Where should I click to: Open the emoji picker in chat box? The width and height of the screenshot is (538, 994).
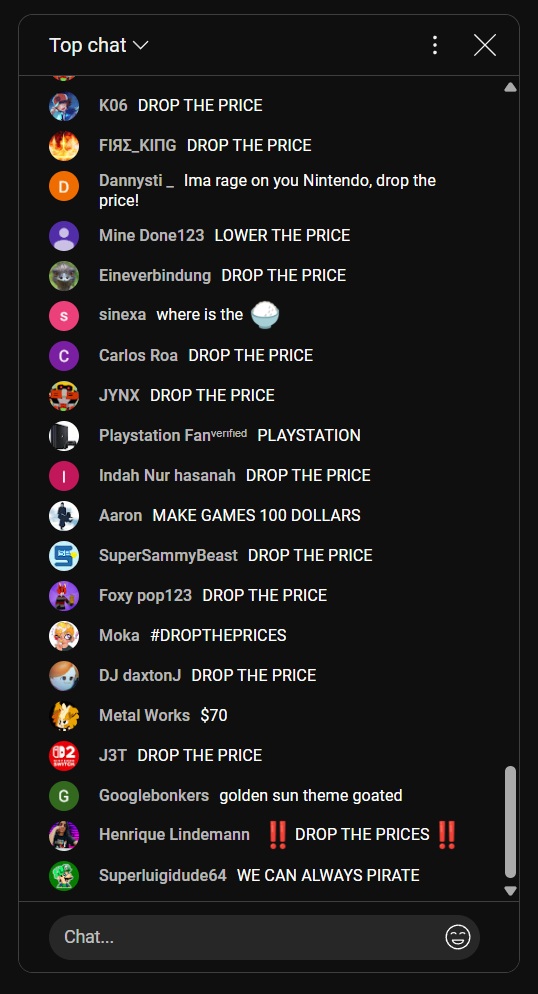[458, 936]
